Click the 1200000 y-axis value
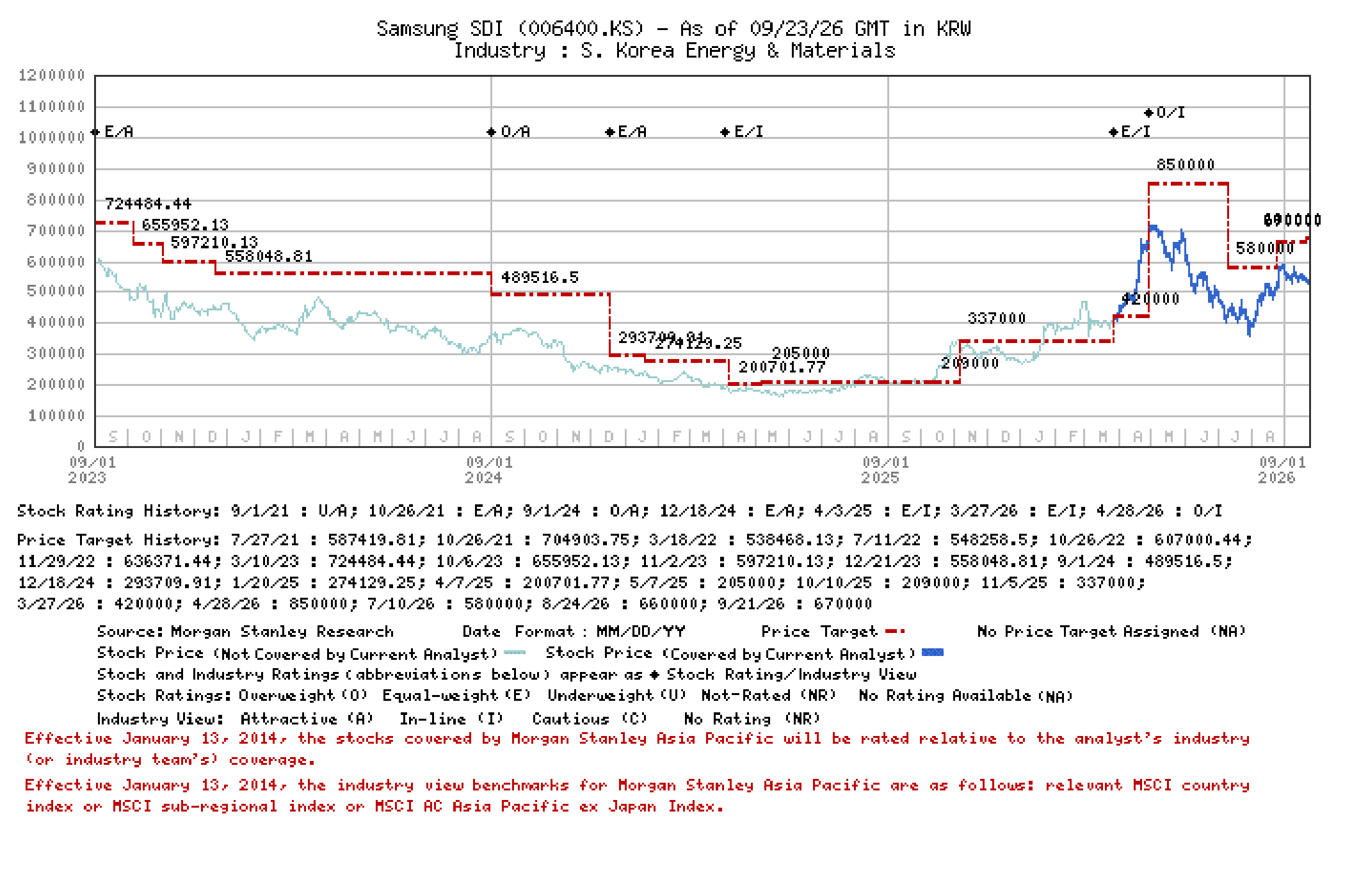Screen dimensions: 1352x896 52,76
